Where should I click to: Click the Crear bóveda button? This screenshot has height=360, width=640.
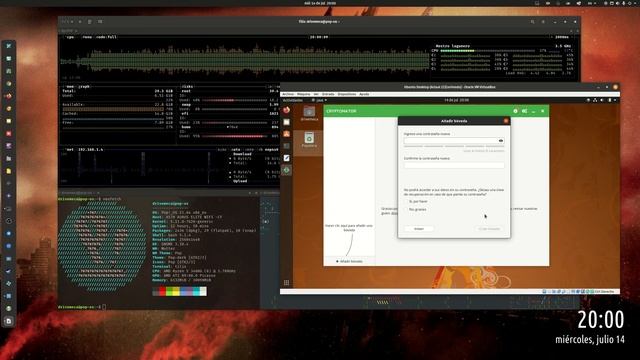point(489,229)
